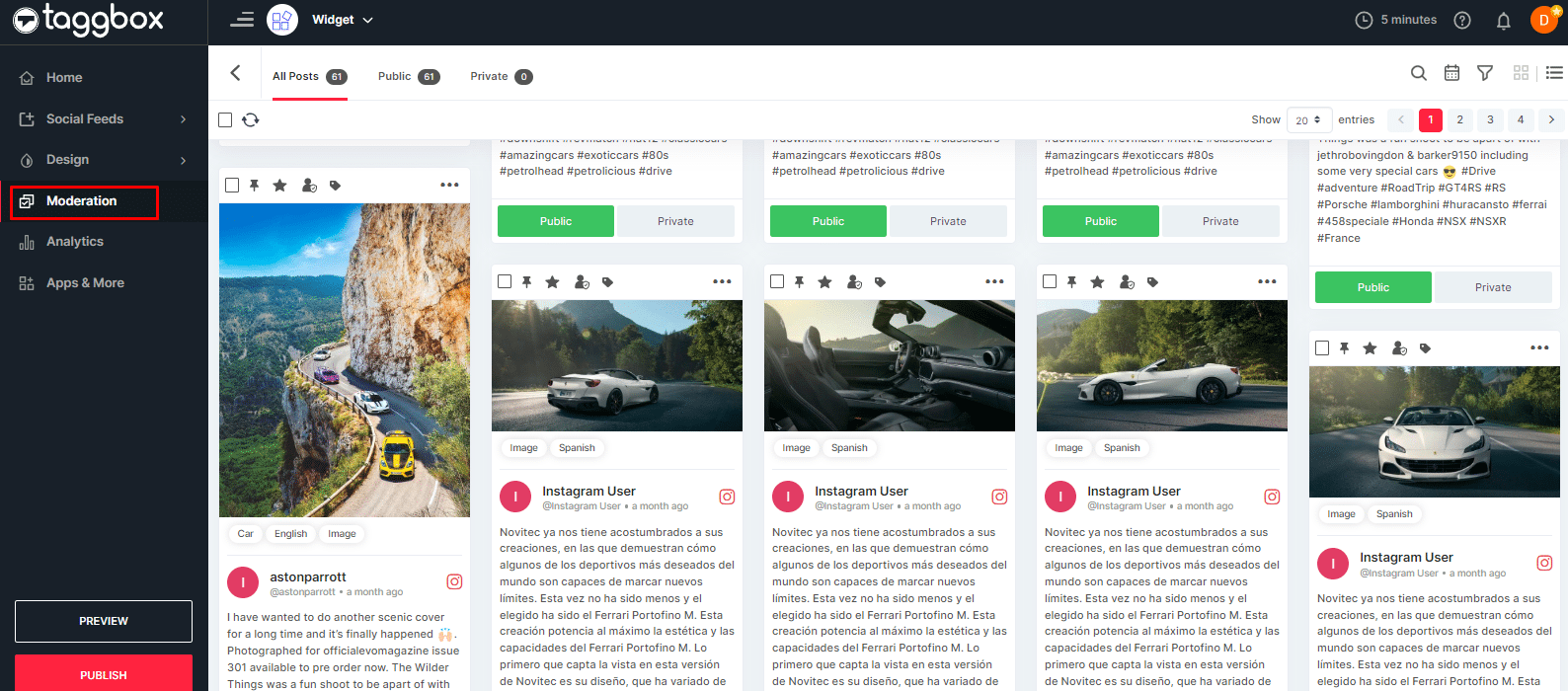The height and width of the screenshot is (691, 1568).
Task: Check the far-right white Ferrari post checkbox
Action: click(1322, 347)
